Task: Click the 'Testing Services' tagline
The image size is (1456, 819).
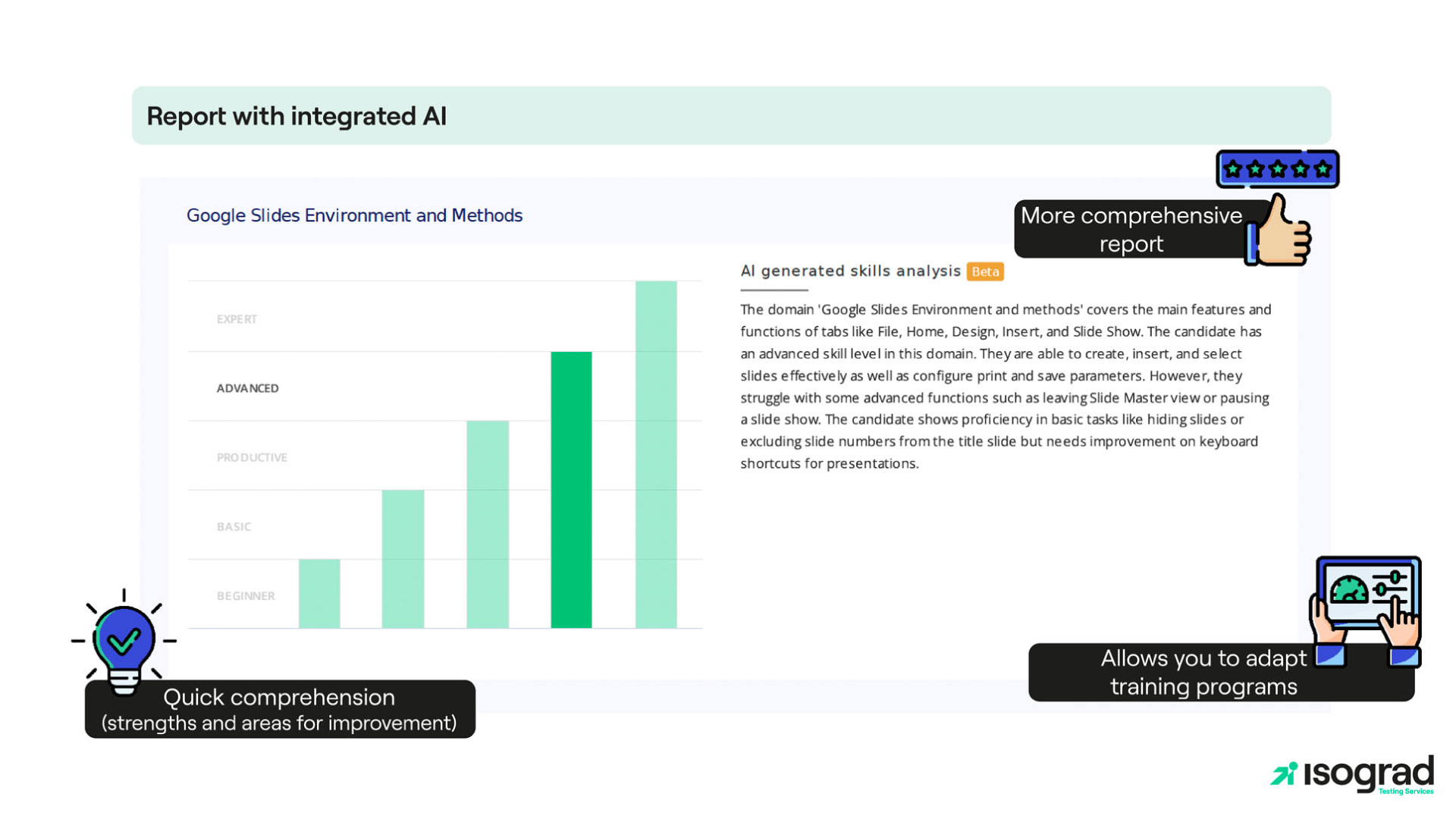Action: pyautogui.click(x=1406, y=791)
